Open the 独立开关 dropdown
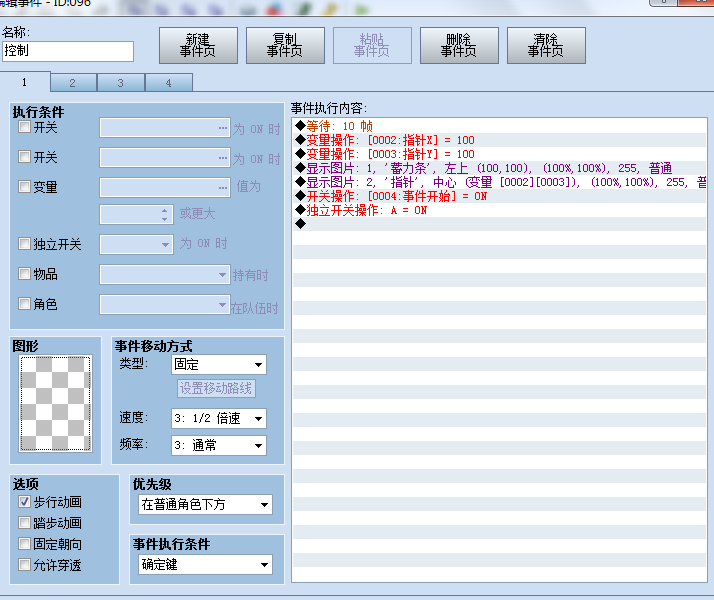 [137, 244]
